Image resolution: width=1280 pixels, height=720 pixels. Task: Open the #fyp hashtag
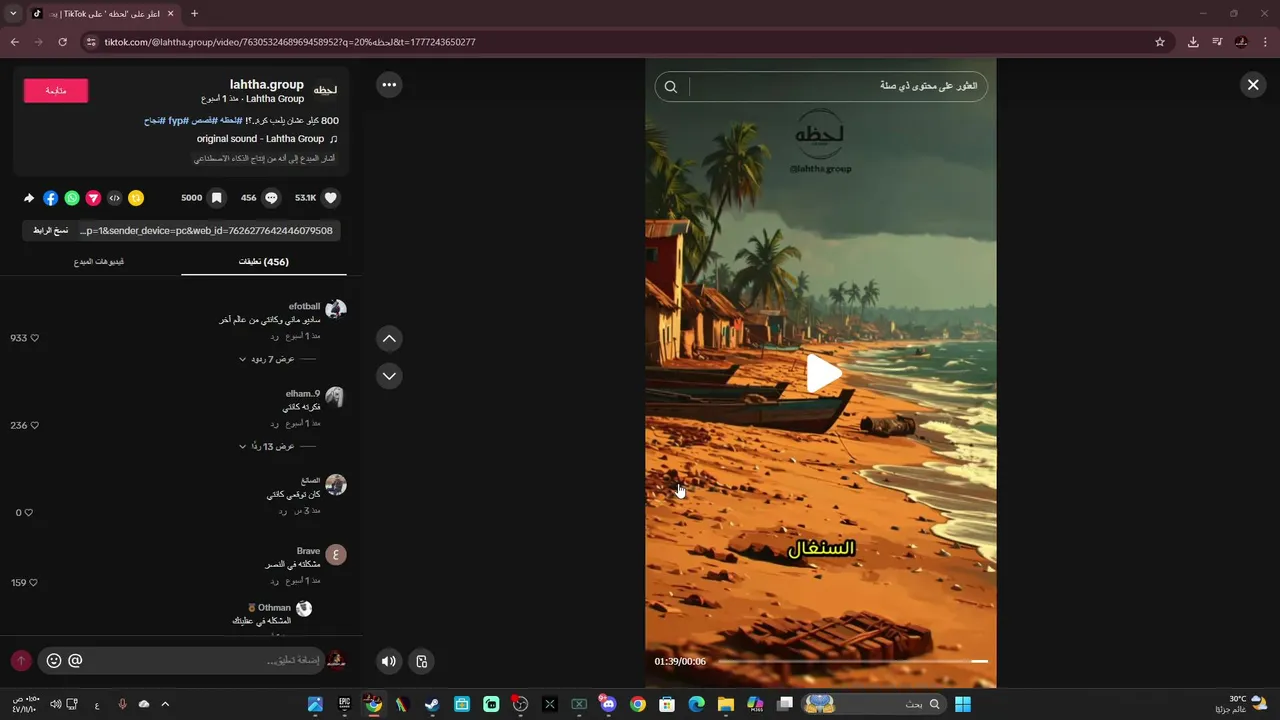tap(177, 120)
